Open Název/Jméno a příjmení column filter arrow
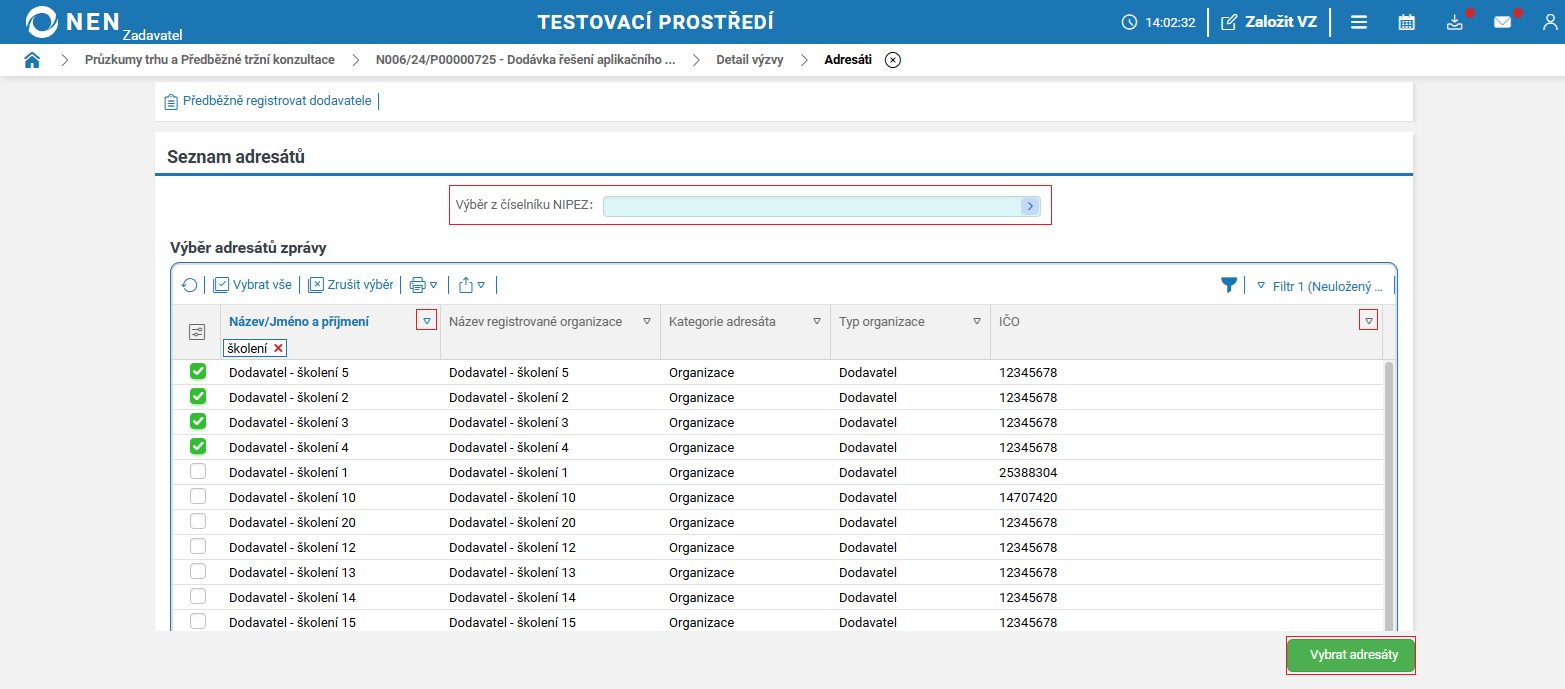This screenshot has height=689, width=1565. coord(427,321)
